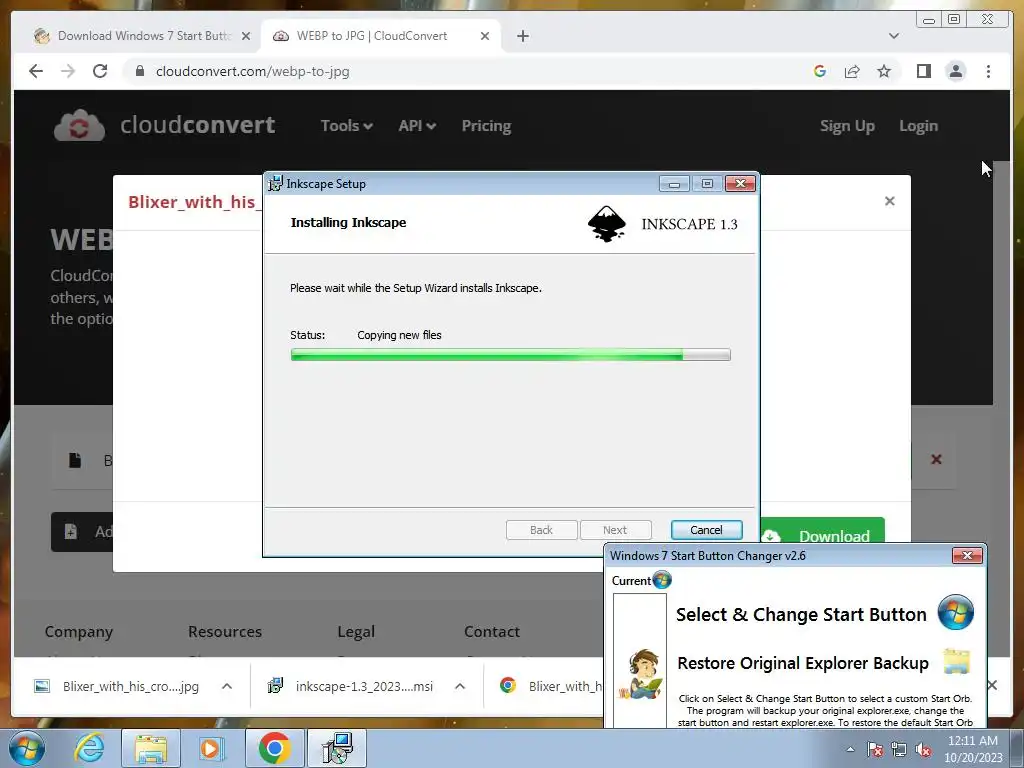
Task: Click the disabled Back button
Action: point(541,530)
